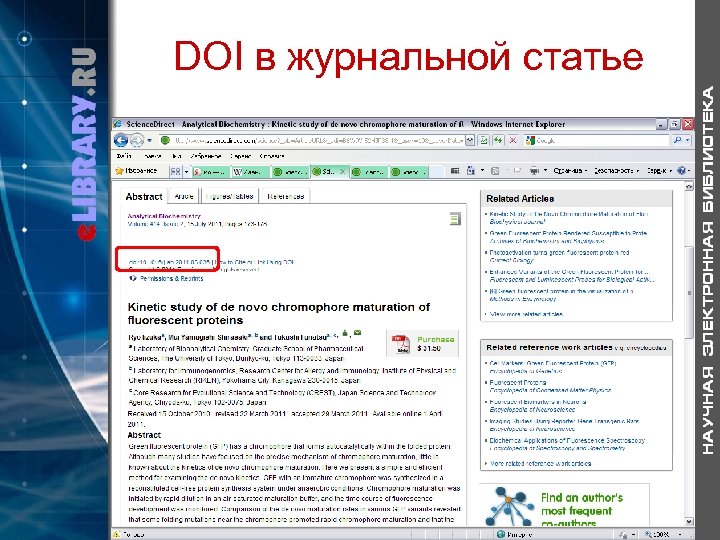Click the blank new tab button
Viewport: 720px width, 540px height.
pyautogui.click(x=437, y=172)
